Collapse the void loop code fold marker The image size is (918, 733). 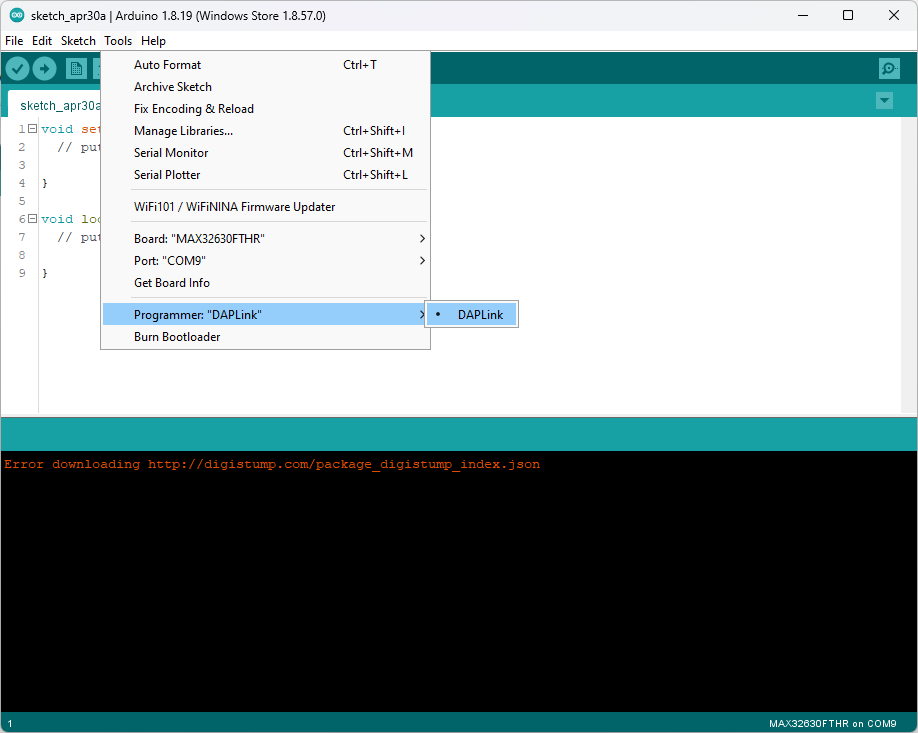(x=33, y=218)
